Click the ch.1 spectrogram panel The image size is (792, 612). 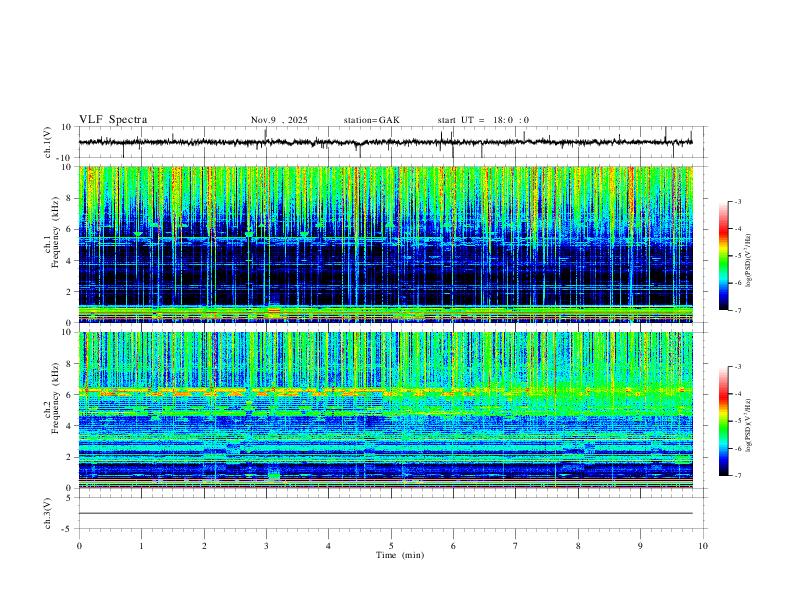[x=385, y=244]
